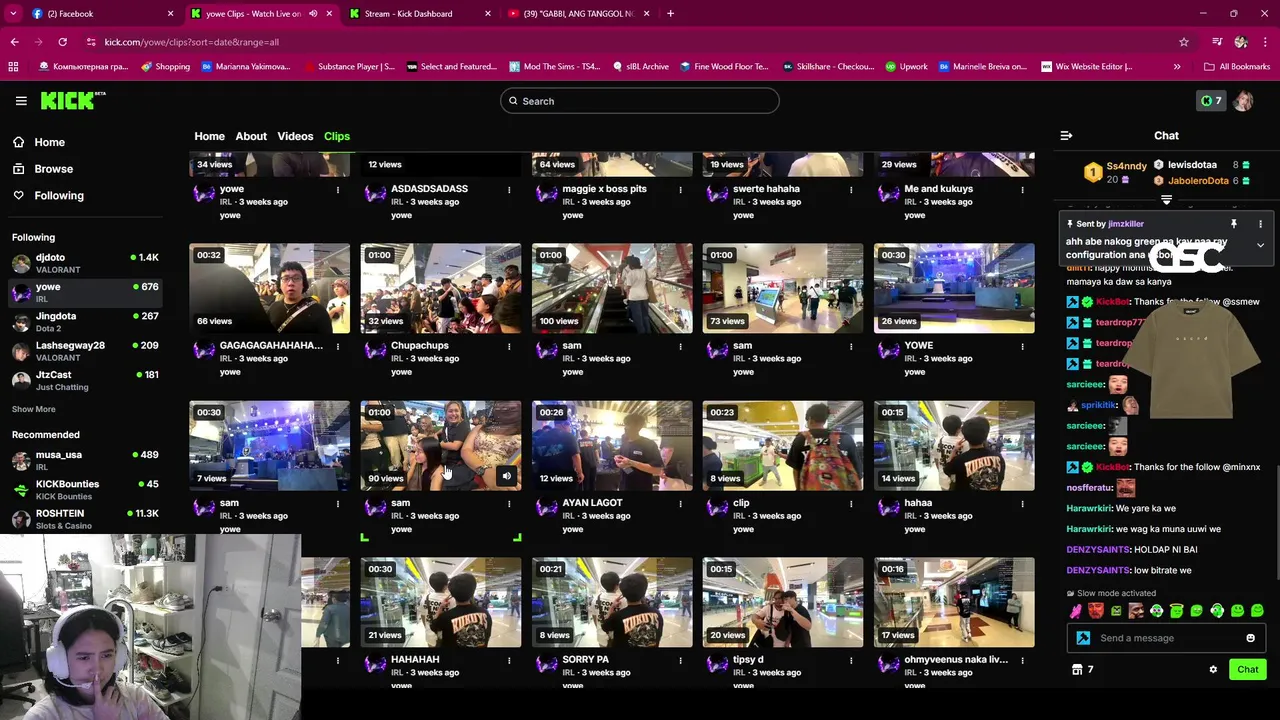Switch to the About tab
This screenshot has width=1280, height=720.
tap(251, 136)
